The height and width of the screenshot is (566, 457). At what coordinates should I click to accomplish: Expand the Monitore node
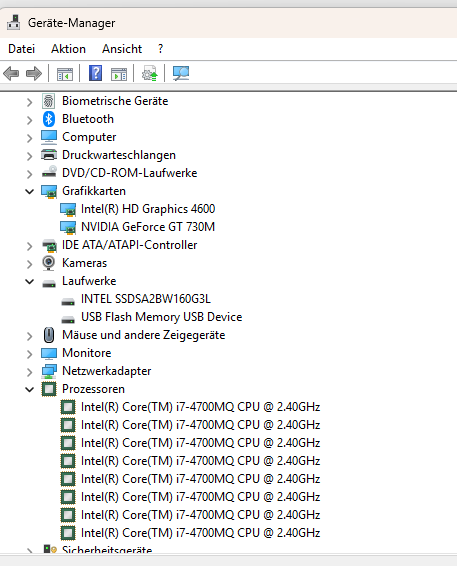click(30, 354)
